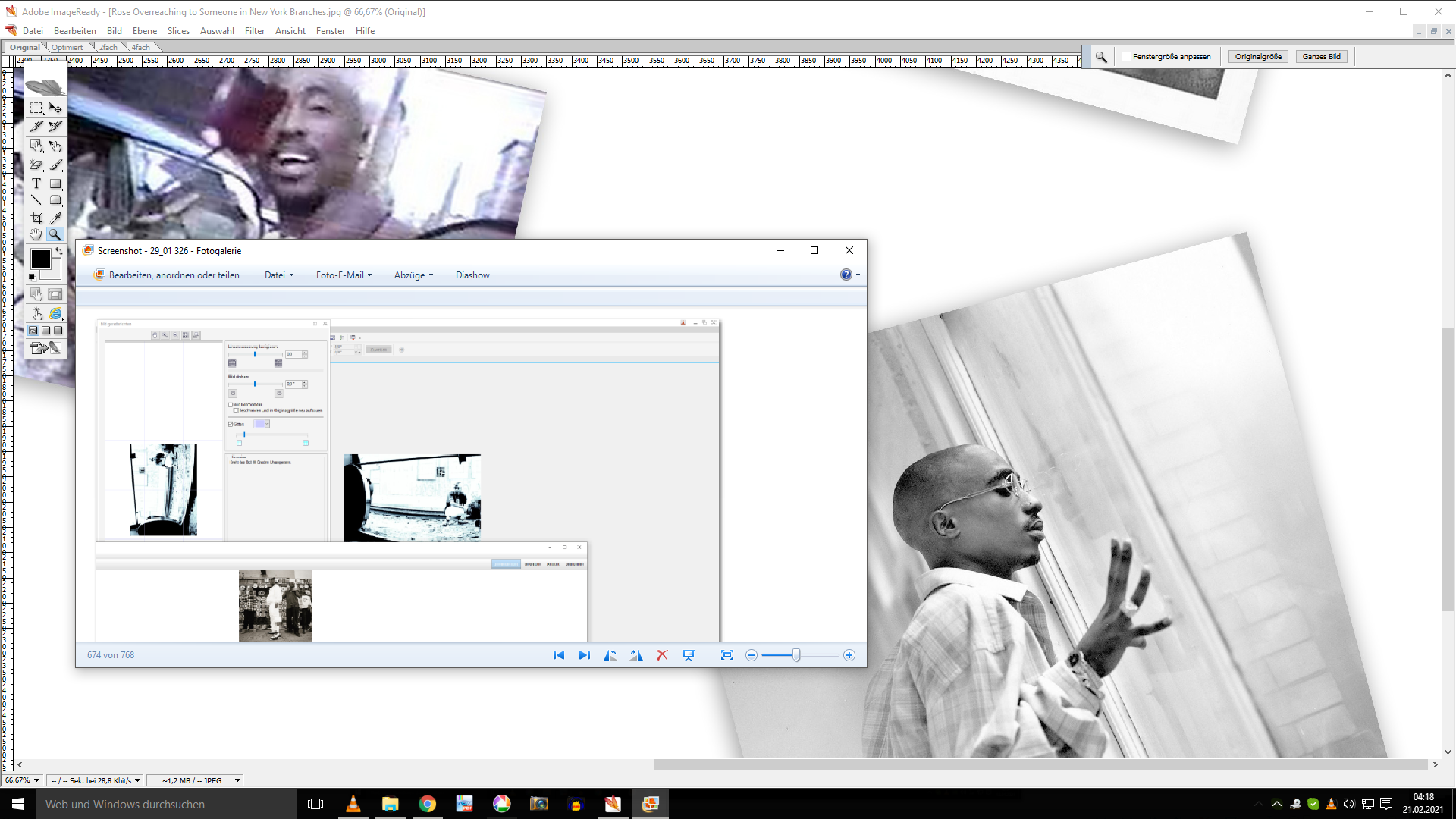
Task: Select the Move tool in ImageReady toolbox
Action: pyautogui.click(x=55, y=108)
